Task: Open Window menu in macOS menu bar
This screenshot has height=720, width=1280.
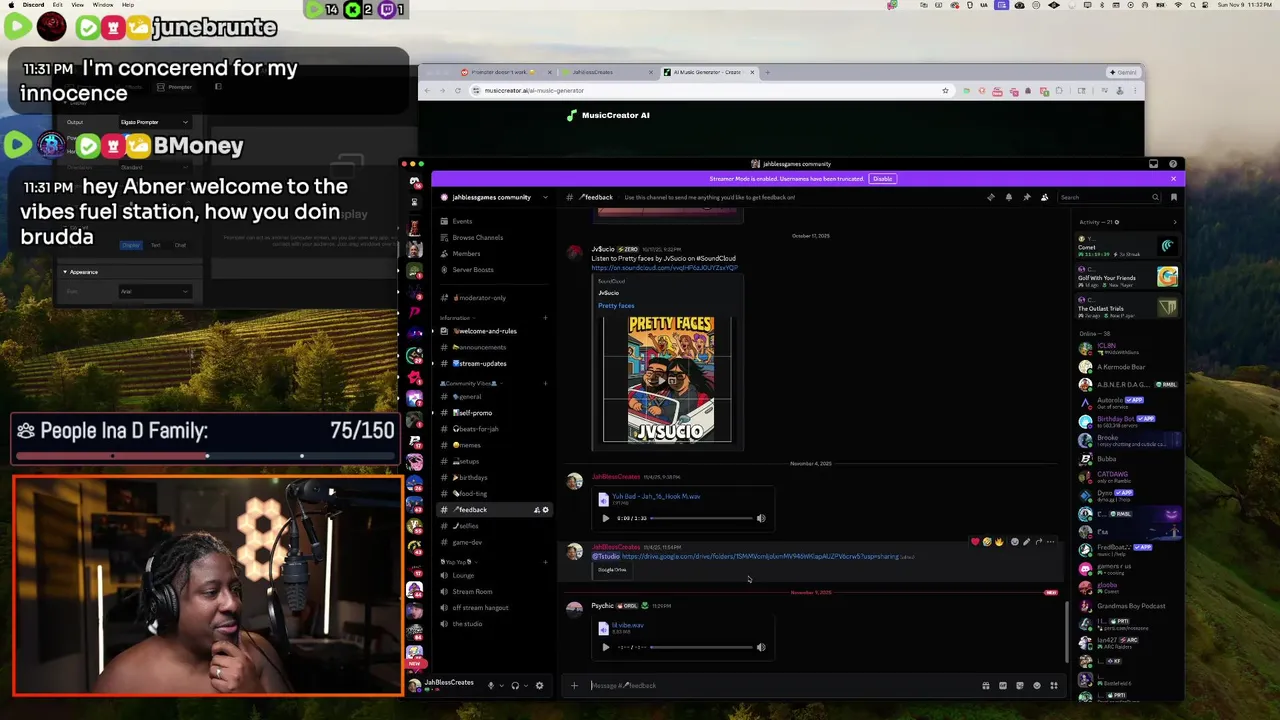Action: click(x=103, y=5)
